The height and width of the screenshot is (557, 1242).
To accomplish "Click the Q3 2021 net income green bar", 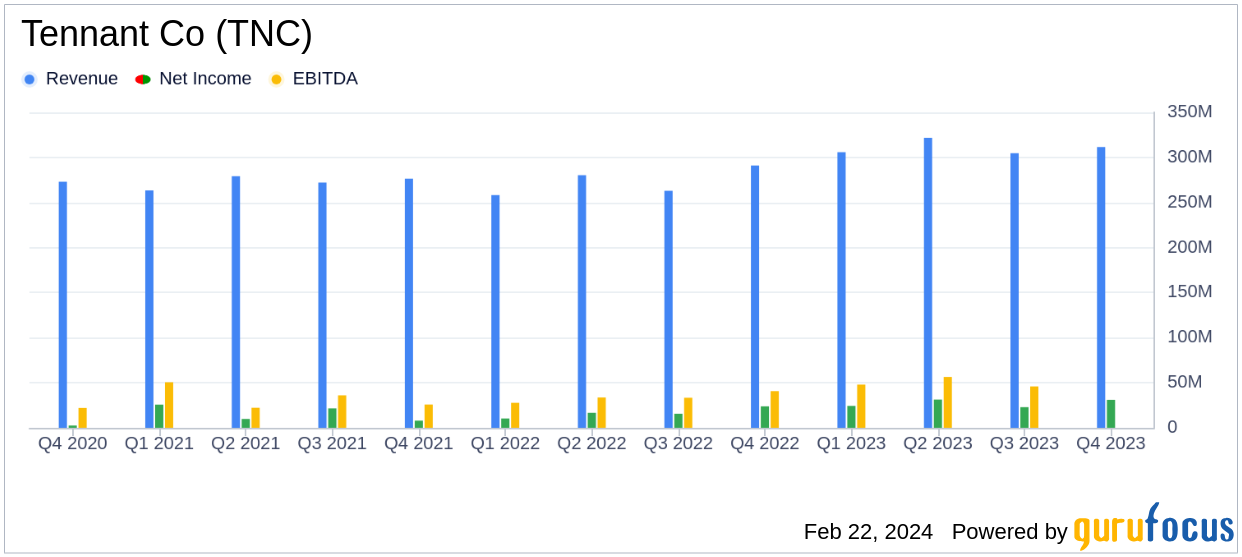I will (332, 418).
